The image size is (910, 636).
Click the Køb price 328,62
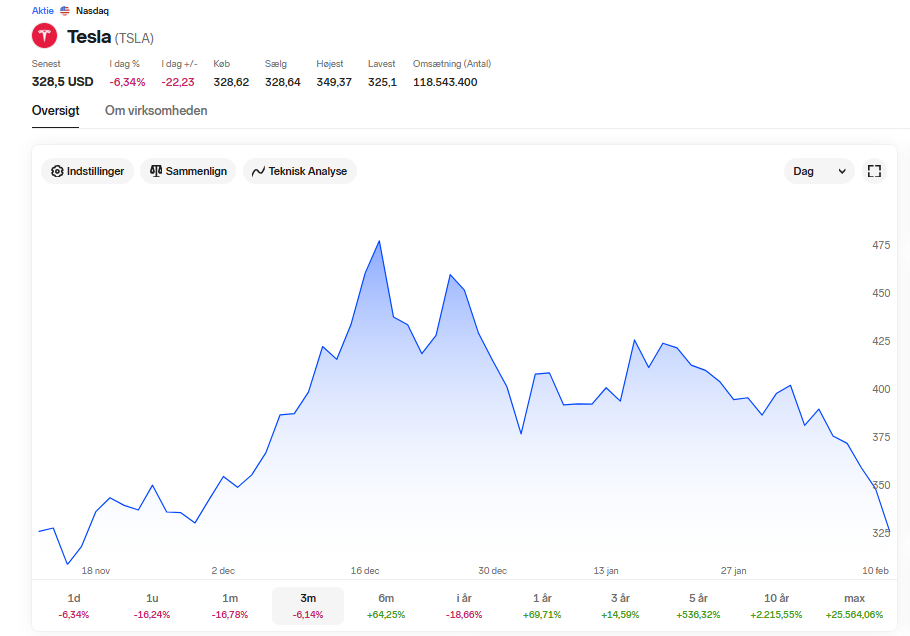coord(231,82)
